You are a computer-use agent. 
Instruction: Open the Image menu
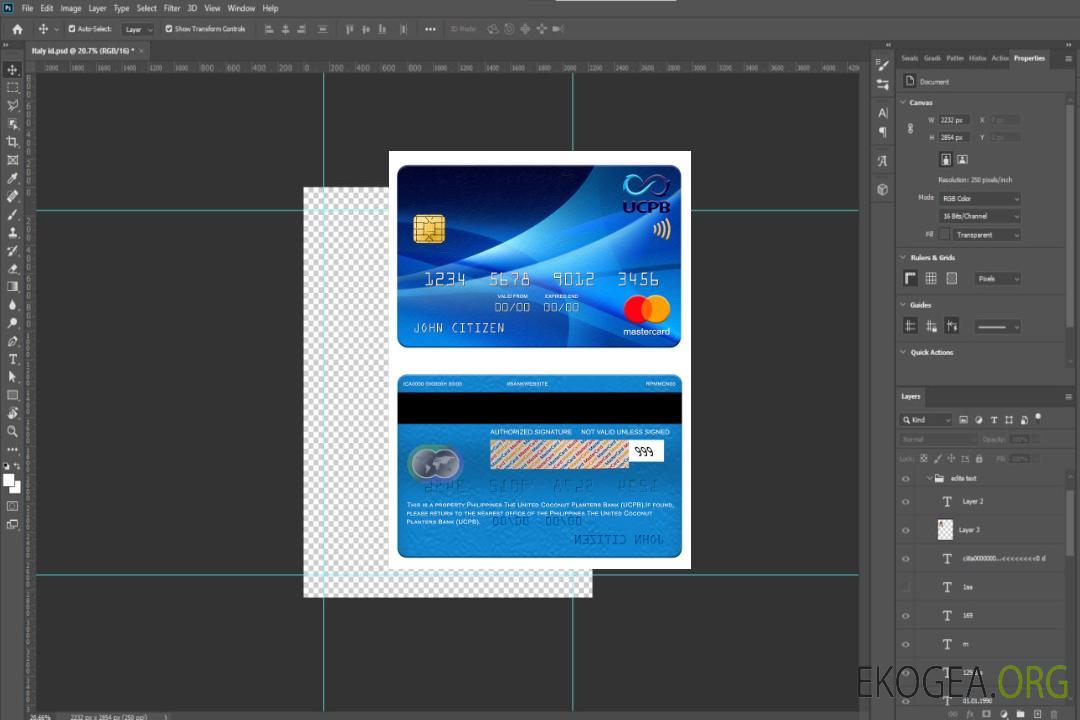[70, 8]
